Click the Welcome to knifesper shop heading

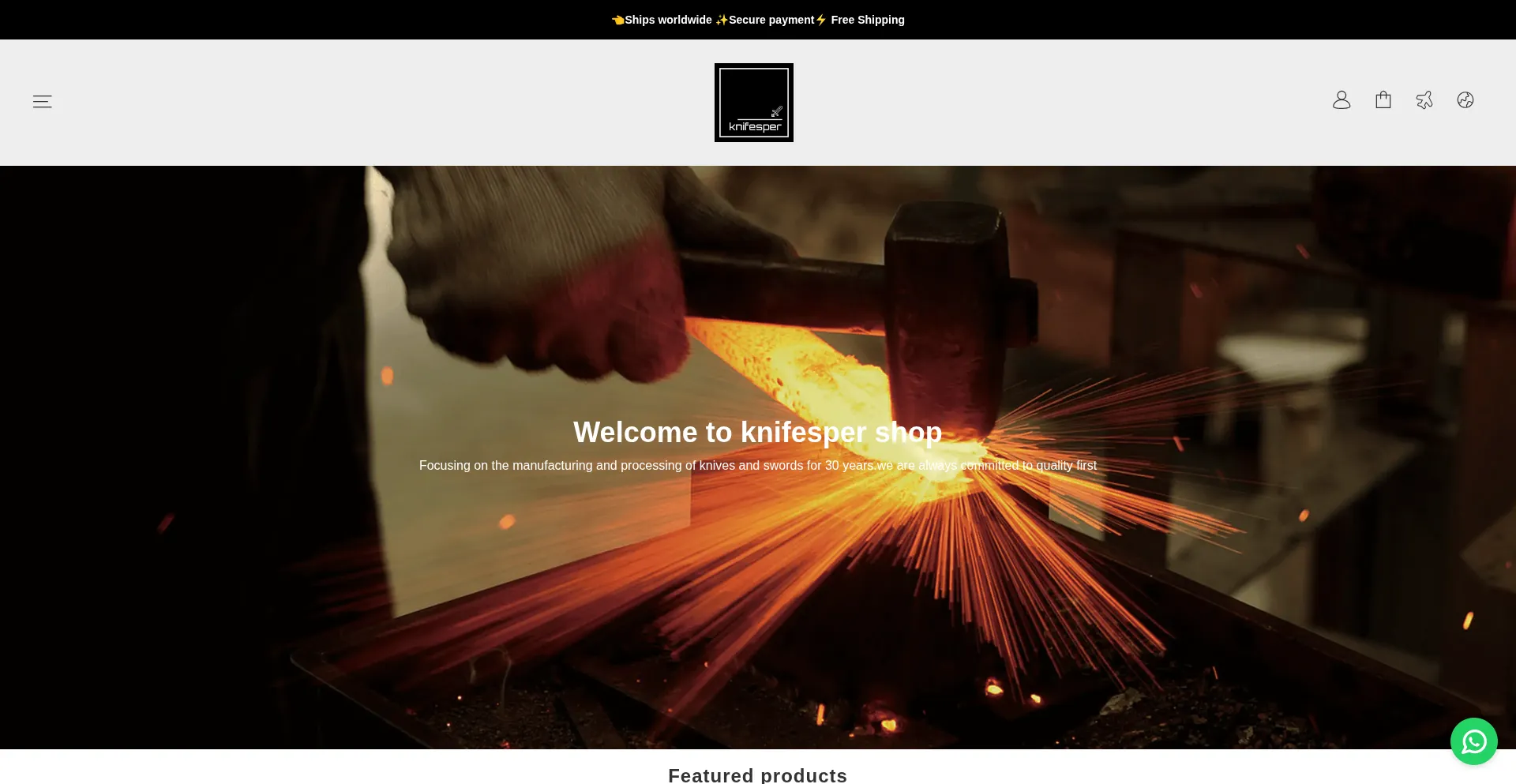(758, 433)
